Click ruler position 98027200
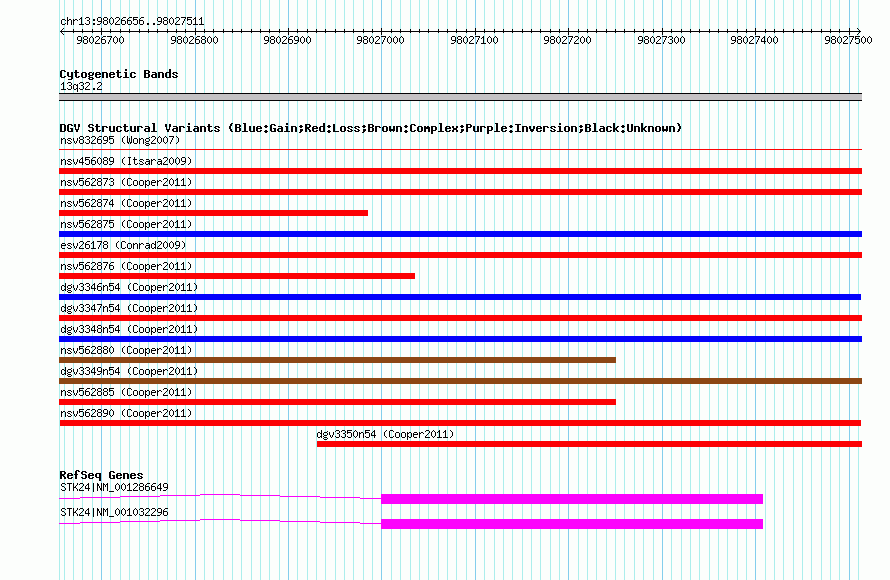Screen dimensions: 890x580 point(567,40)
